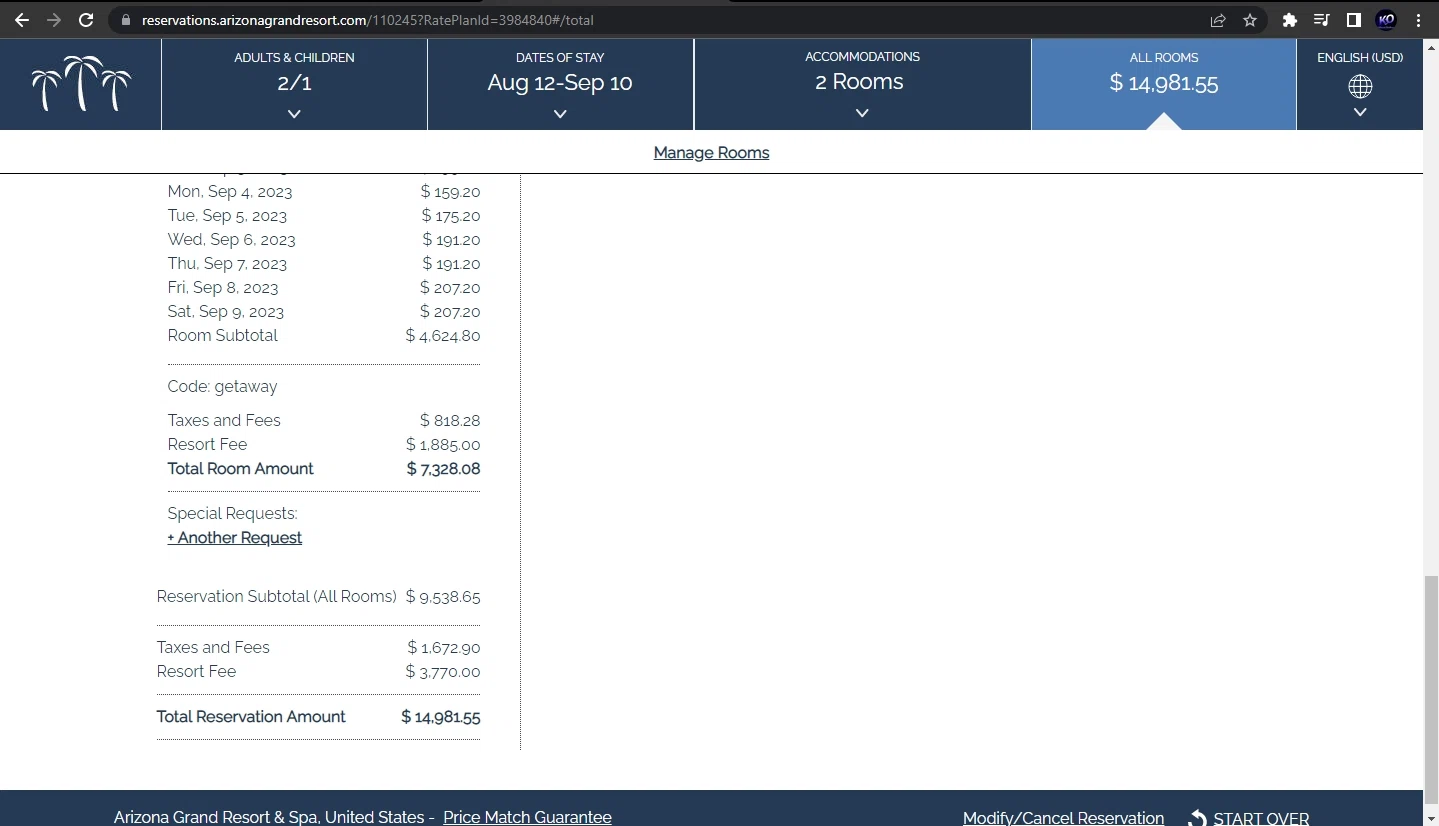Open the browser extensions puzzle icon
1439x826 pixels.
1290,20
